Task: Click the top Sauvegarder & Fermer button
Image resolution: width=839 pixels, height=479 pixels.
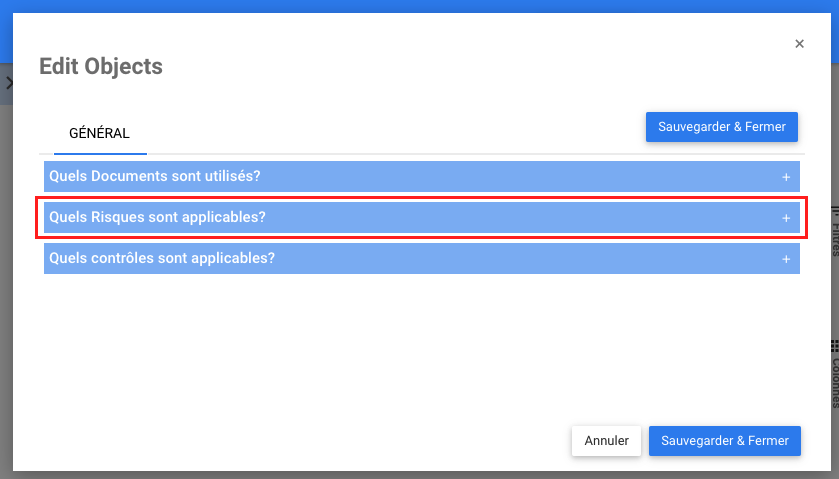Action: [x=721, y=127]
